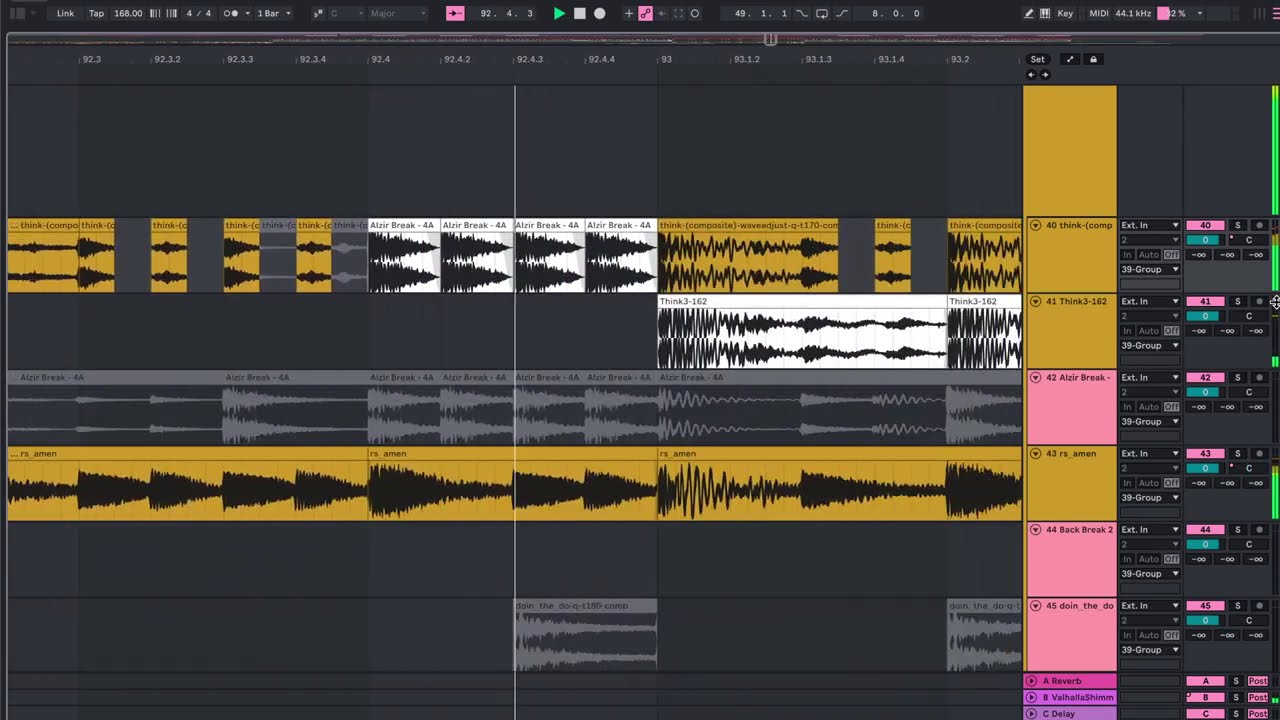Toggle the MIDI map mode button

coord(1099,13)
